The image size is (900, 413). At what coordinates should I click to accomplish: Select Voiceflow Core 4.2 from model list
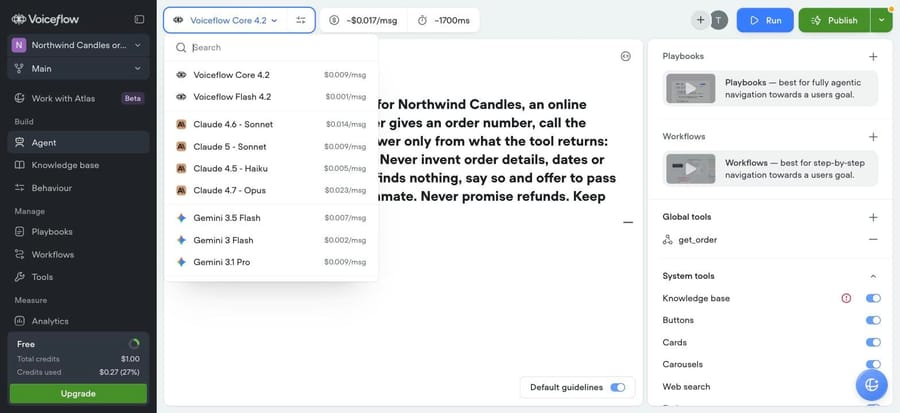[x=271, y=75]
